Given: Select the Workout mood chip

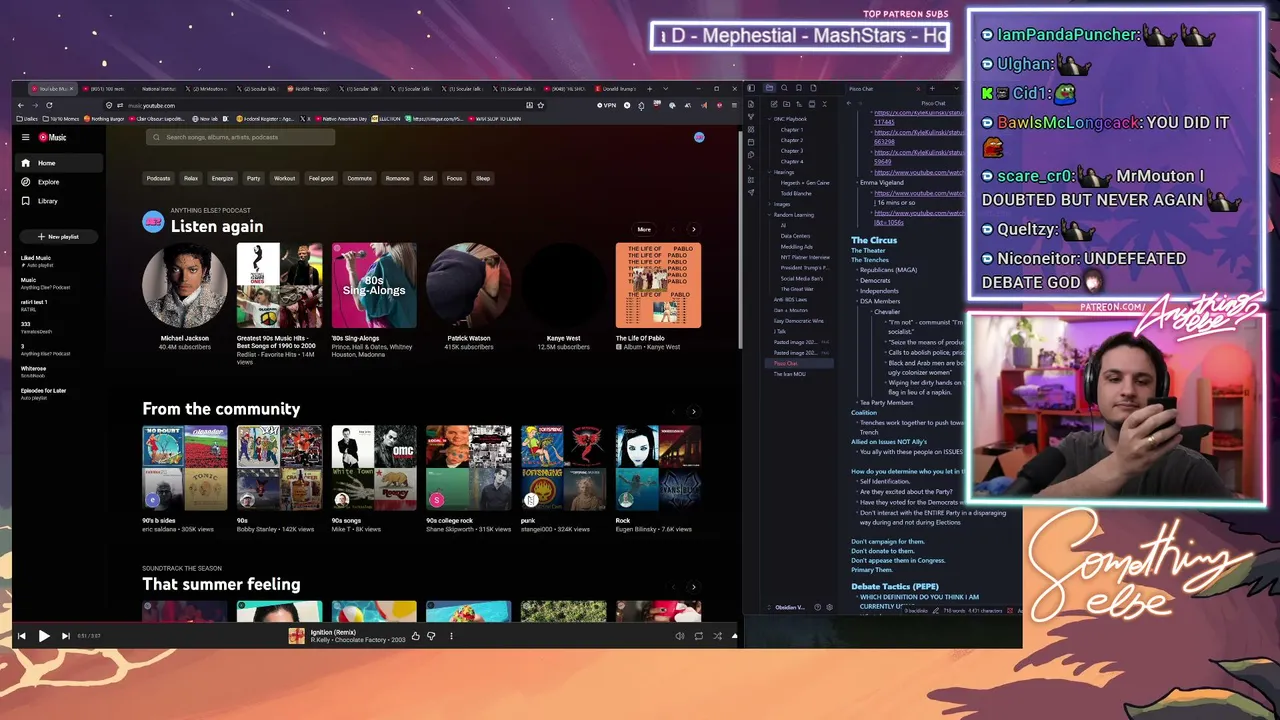Looking at the screenshot, I should [285, 178].
